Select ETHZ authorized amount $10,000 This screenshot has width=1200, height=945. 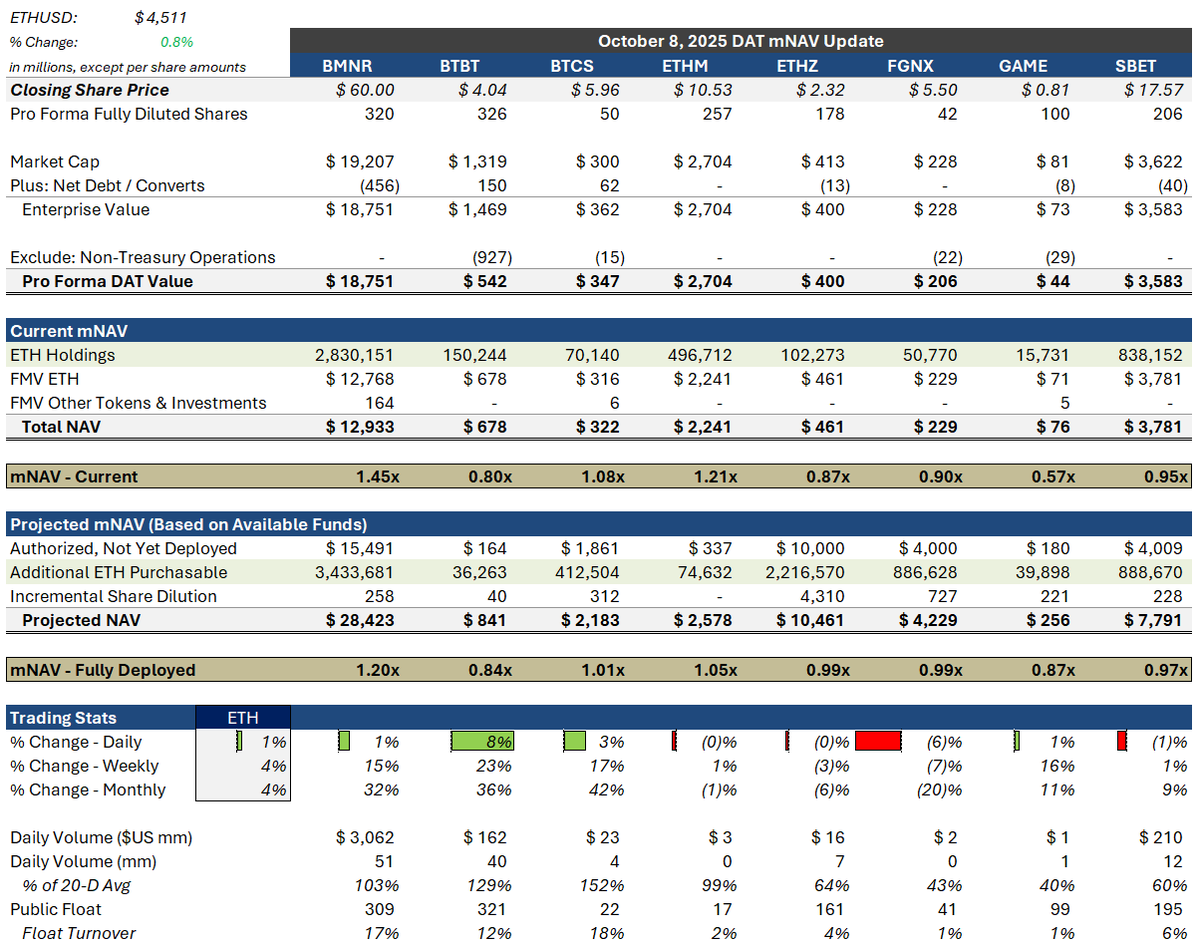pos(810,548)
